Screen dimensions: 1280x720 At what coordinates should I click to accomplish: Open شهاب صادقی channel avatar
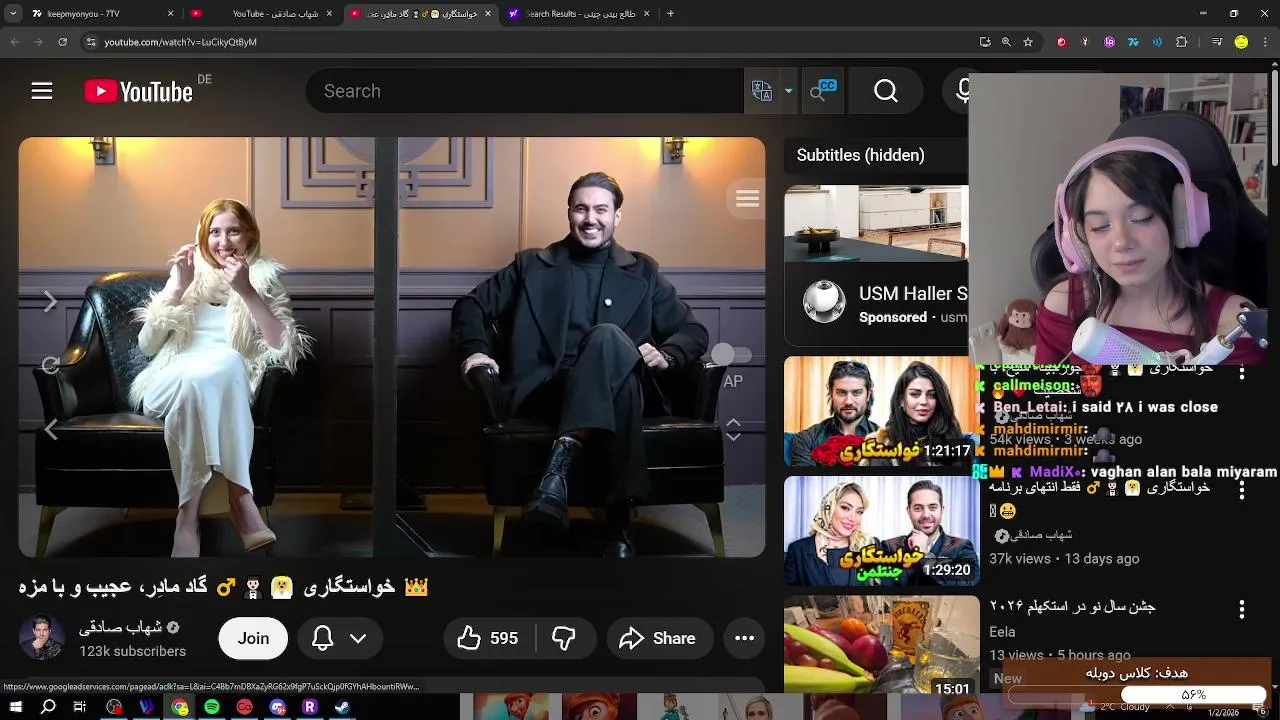coord(41,638)
